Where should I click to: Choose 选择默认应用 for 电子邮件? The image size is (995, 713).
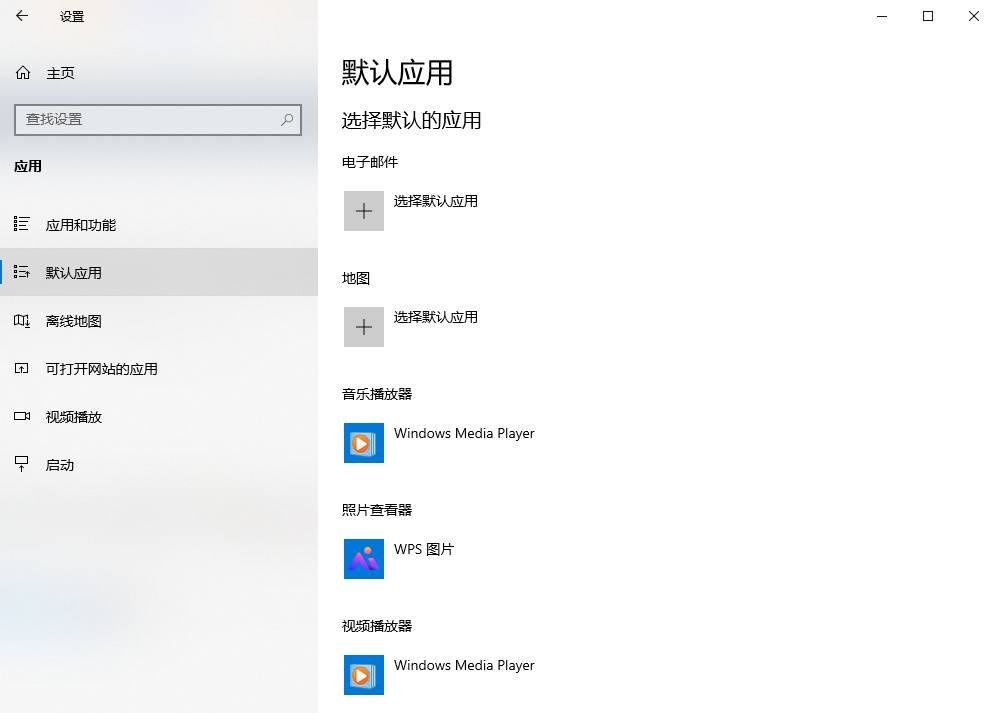point(434,201)
